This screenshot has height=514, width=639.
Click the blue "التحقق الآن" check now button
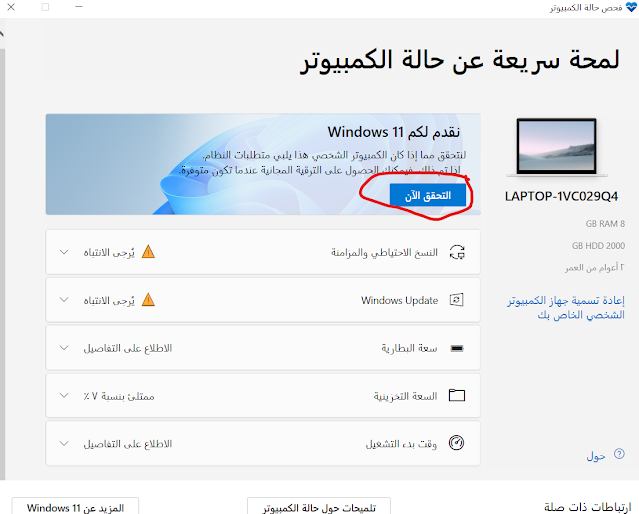click(x=427, y=195)
